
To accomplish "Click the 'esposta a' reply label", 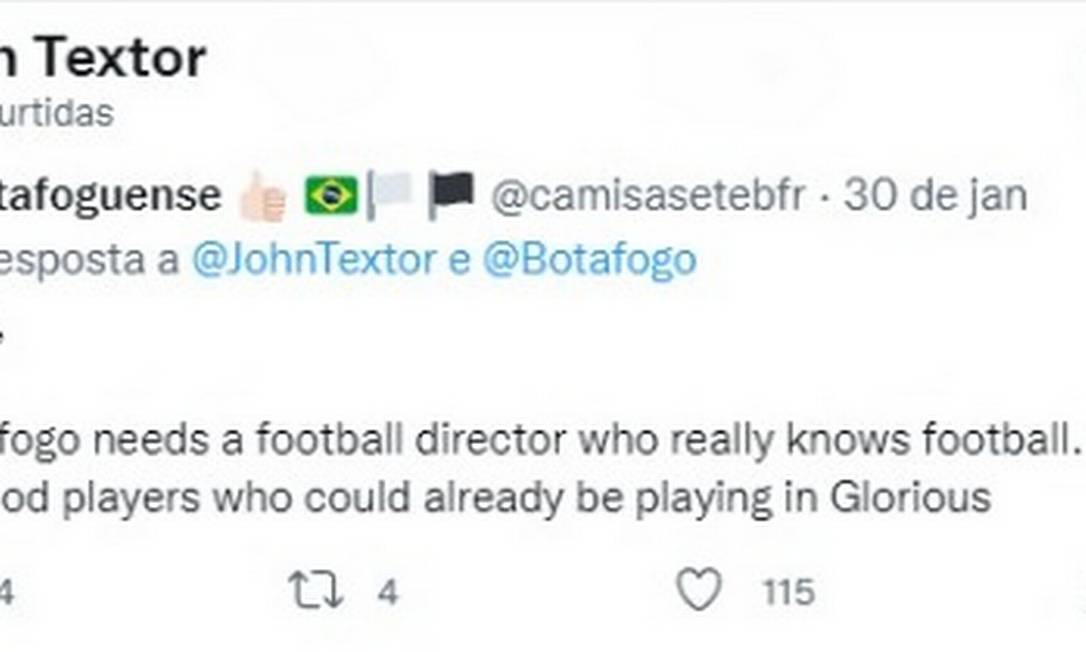I will tap(90, 259).
